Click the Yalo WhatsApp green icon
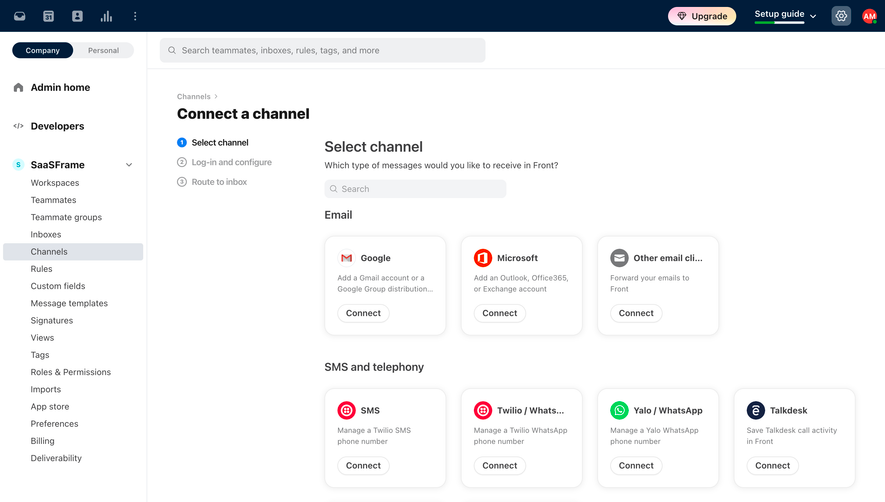Viewport: 885px width, 502px height. [619, 411]
